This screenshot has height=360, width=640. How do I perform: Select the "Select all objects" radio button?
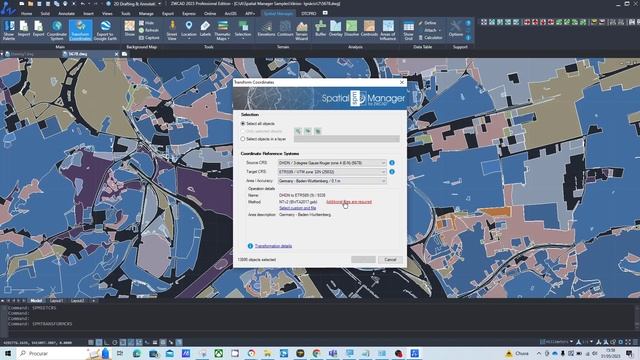[x=243, y=124]
